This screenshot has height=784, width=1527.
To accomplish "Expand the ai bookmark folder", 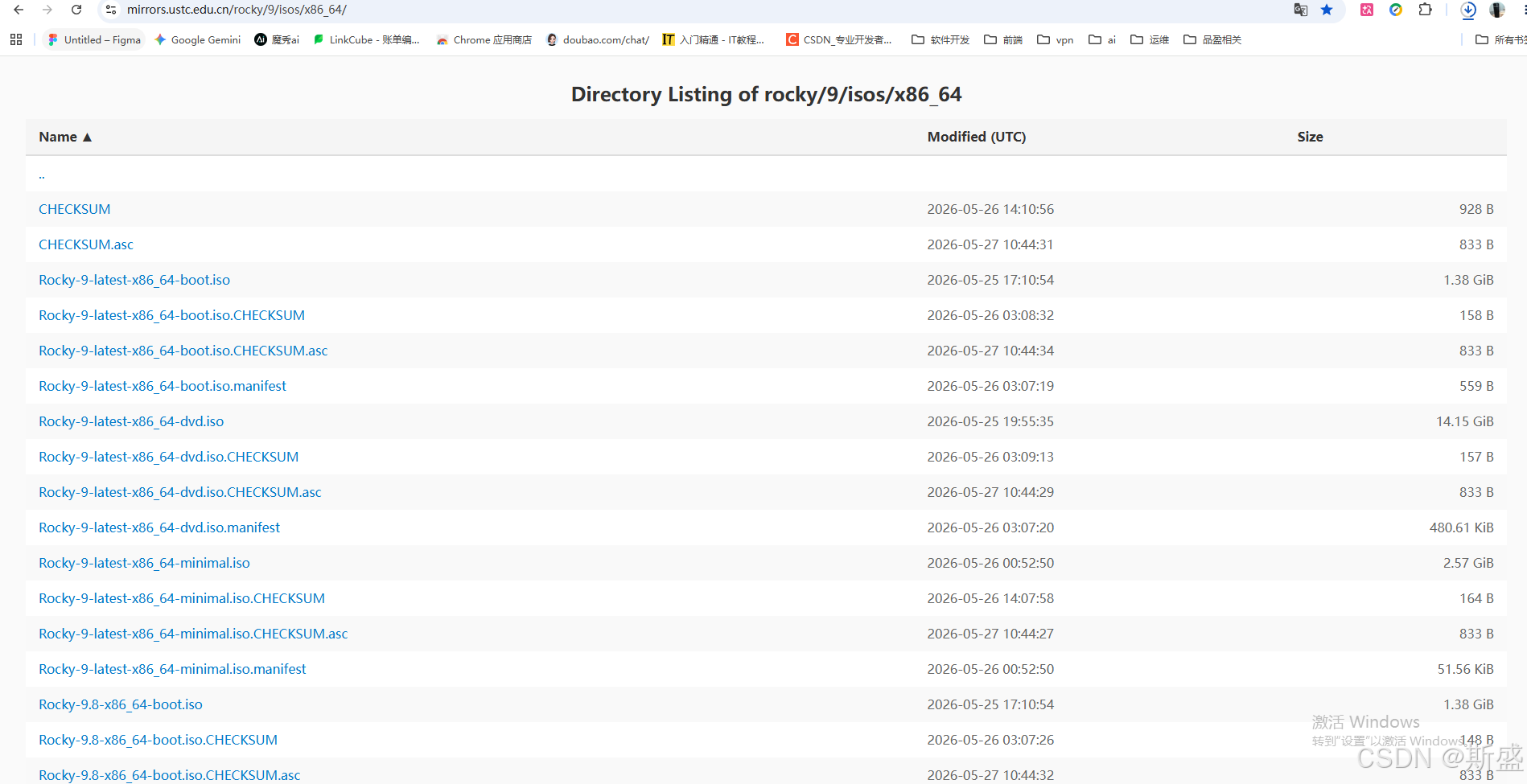I will (x=1102, y=39).
